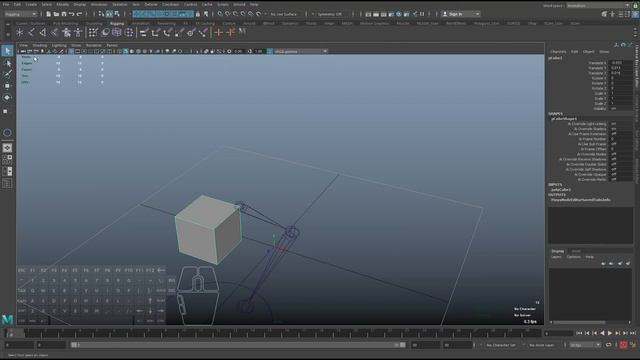Toggle the Visibility attribute value
Viewport: 640px width, 360px height.
[x=621, y=109]
